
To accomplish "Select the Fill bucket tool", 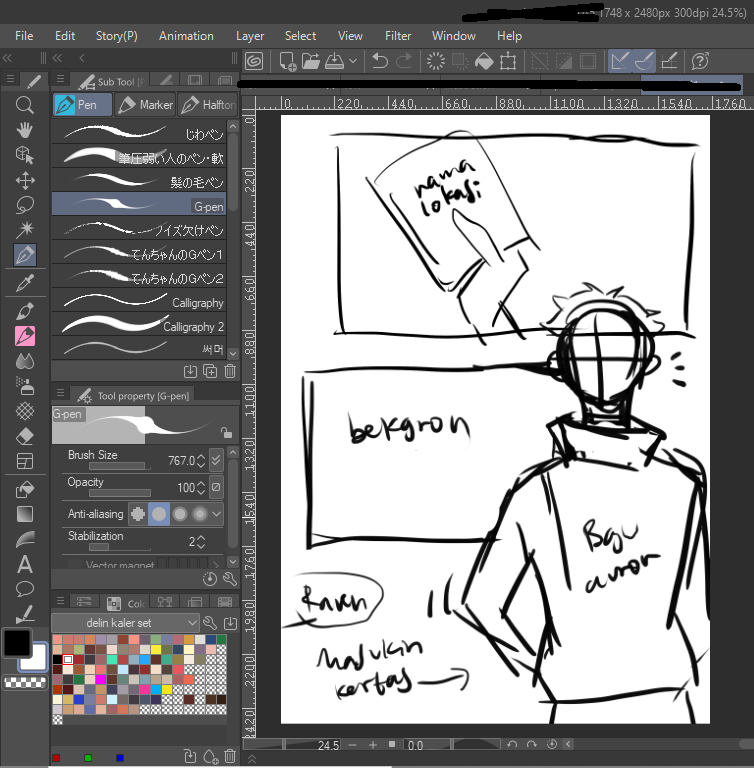I will click(x=24, y=489).
